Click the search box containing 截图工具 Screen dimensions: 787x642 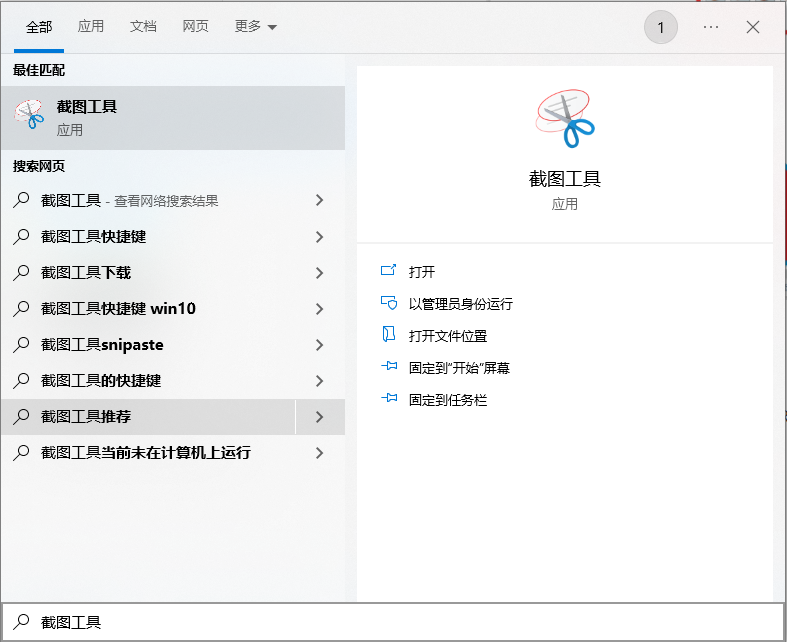pyautogui.click(x=393, y=622)
